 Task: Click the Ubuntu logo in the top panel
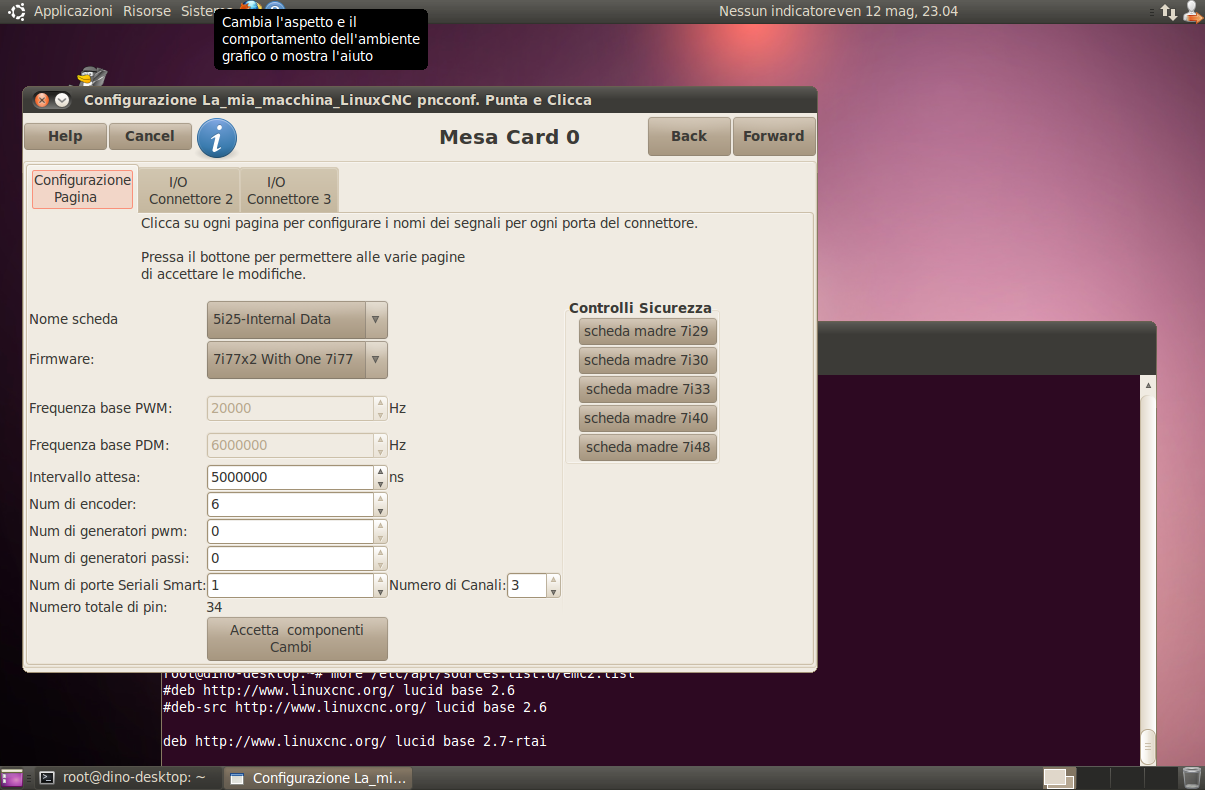[17, 11]
